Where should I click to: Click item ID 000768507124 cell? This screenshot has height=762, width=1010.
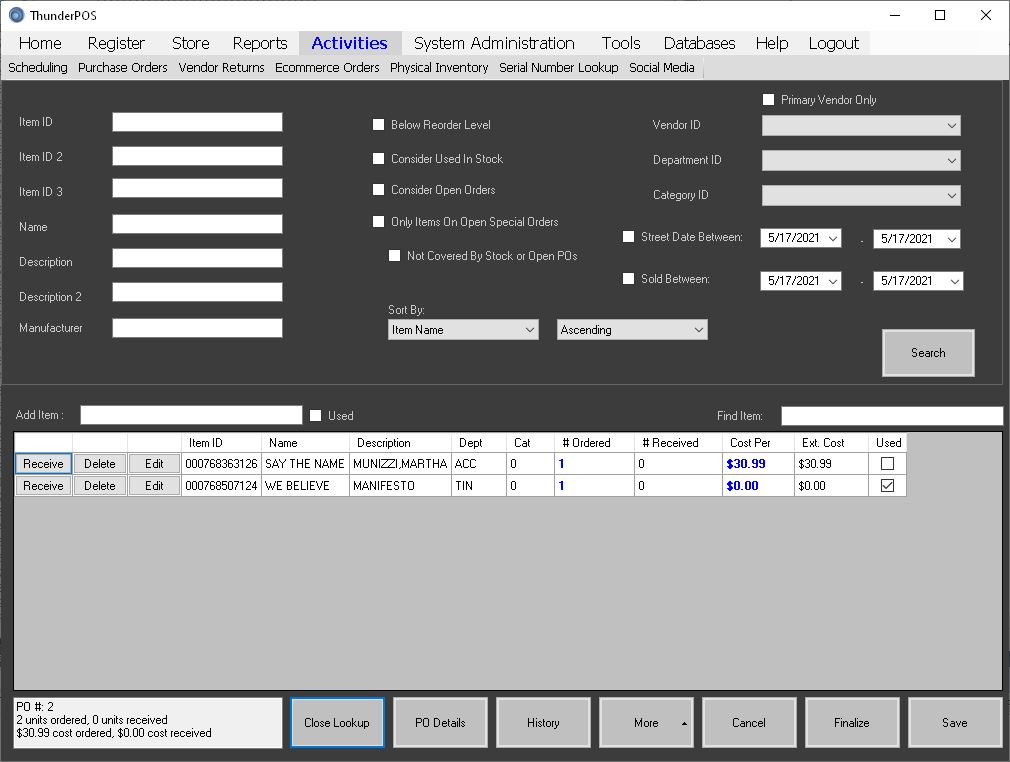click(221, 486)
